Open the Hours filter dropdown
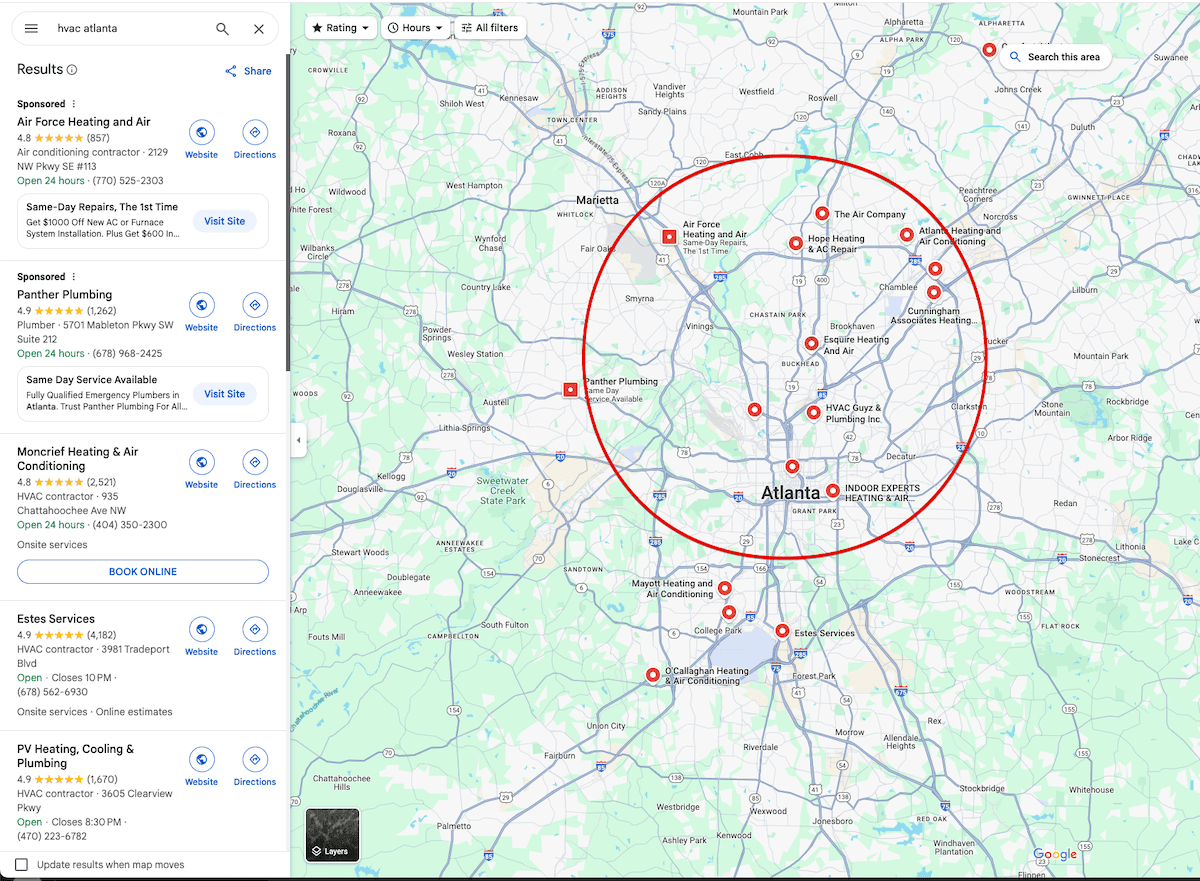This screenshot has height=881, width=1200. coord(416,27)
